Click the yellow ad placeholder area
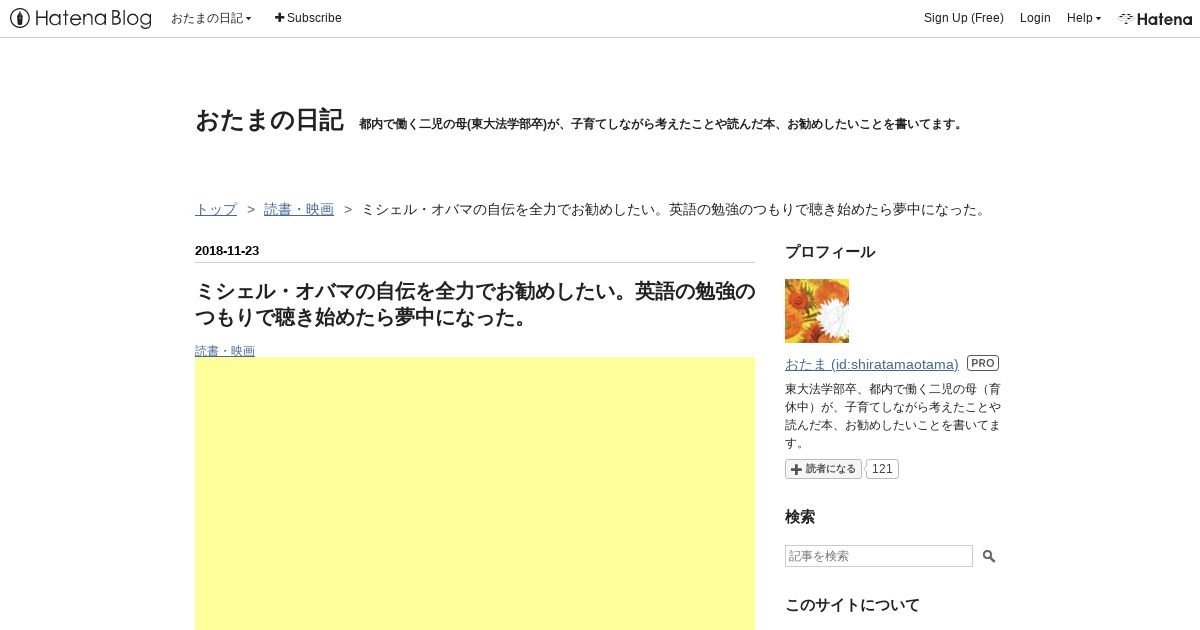The width and height of the screenshot is (1200, 630). (x=475, y=493)
